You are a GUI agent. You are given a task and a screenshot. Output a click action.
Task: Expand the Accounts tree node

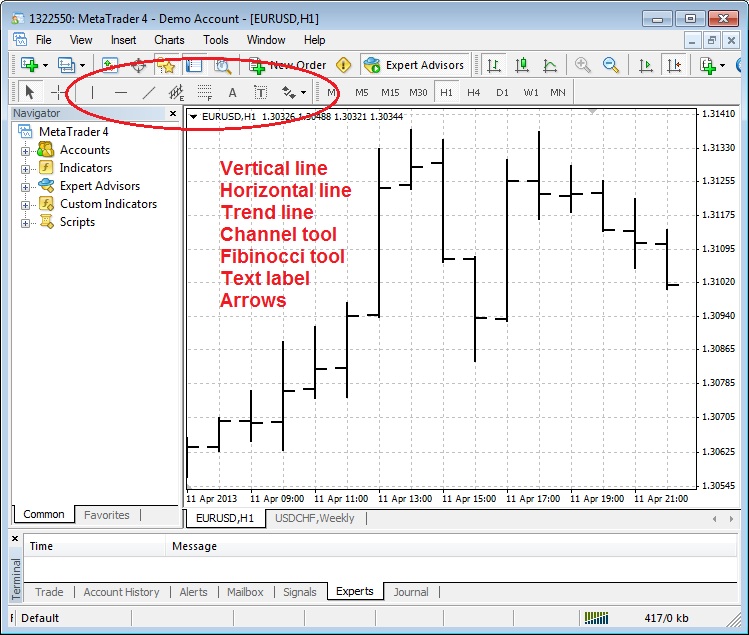pyautogui.click(x=25, y=151)
